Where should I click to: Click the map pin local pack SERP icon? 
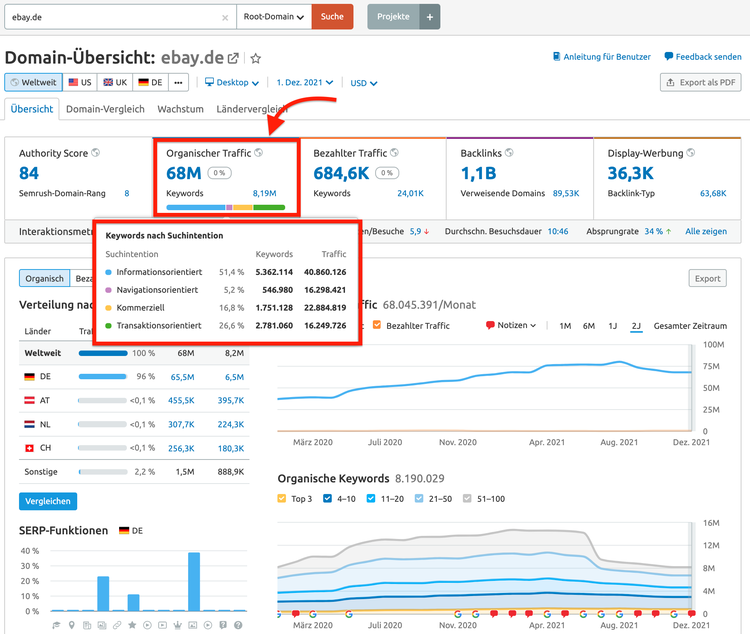[72, 625]
